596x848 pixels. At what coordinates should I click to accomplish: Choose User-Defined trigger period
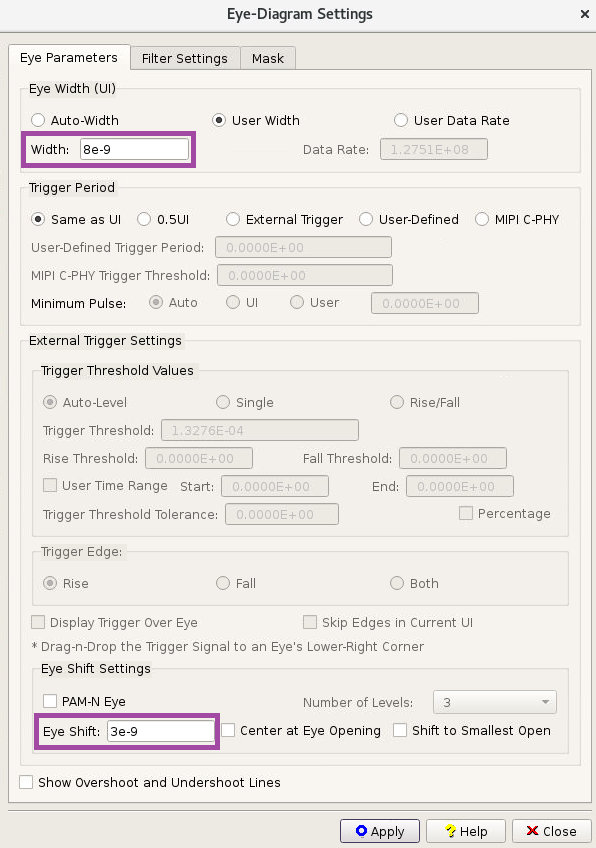tap(366, 219)
